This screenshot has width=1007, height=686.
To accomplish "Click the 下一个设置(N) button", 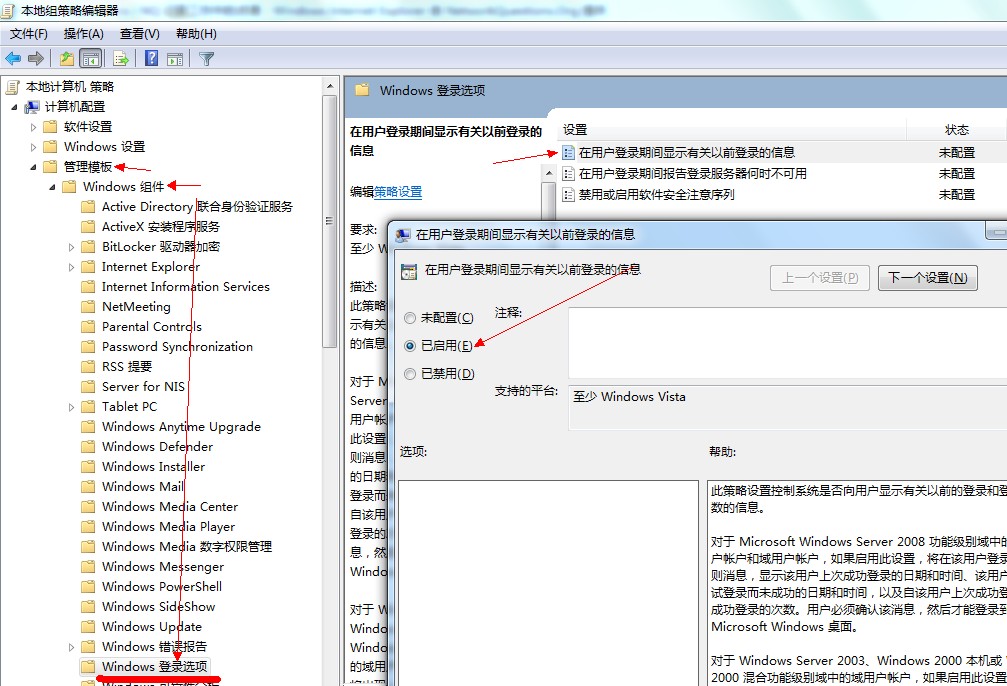I will pos(927,277).
